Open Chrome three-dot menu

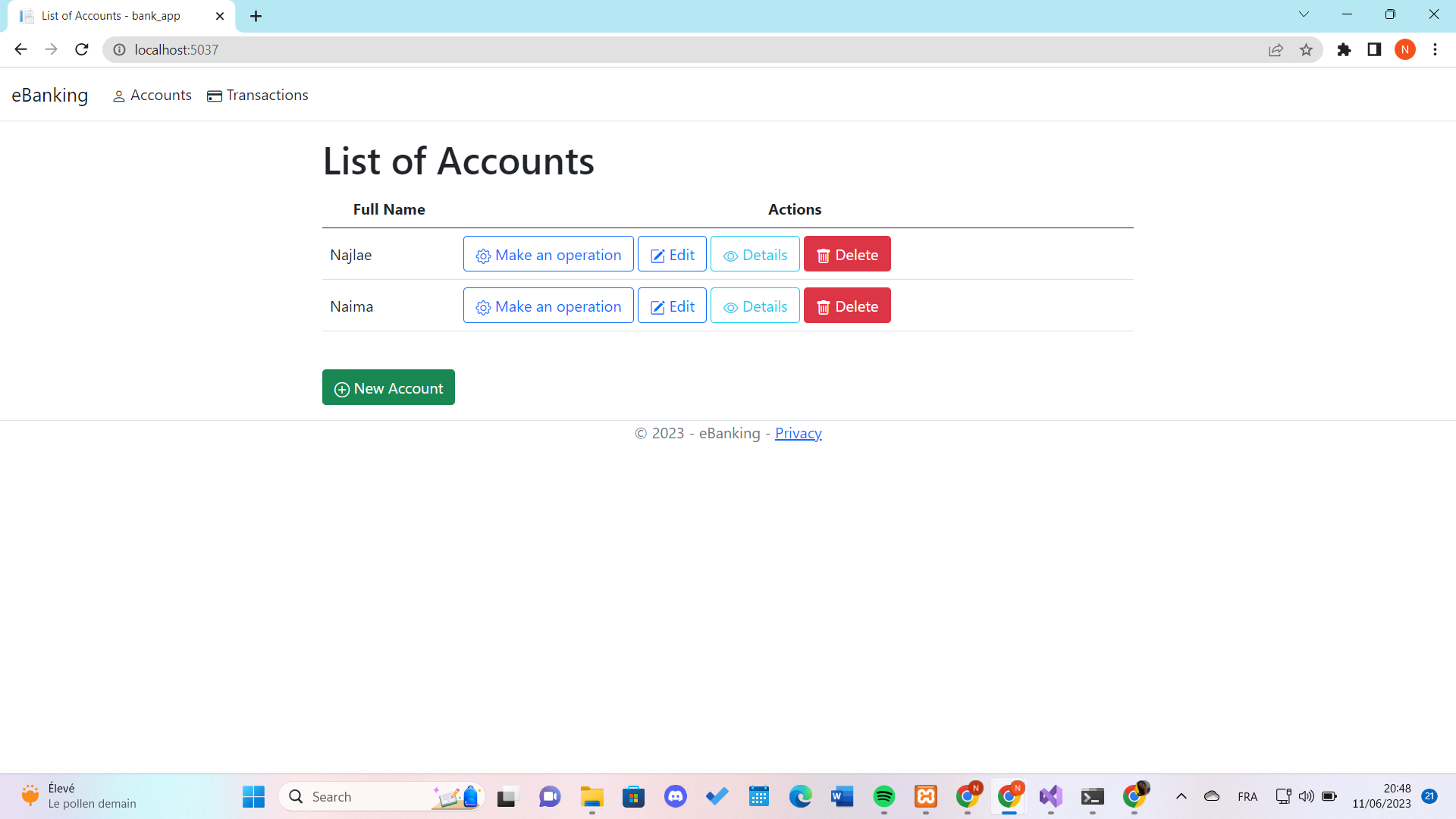point(1435,50)
